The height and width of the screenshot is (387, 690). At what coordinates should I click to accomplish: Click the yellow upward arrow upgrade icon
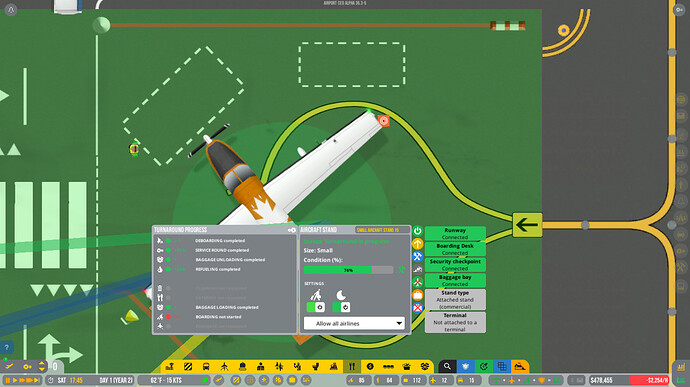pyautogui.click(x=417, y=243)
